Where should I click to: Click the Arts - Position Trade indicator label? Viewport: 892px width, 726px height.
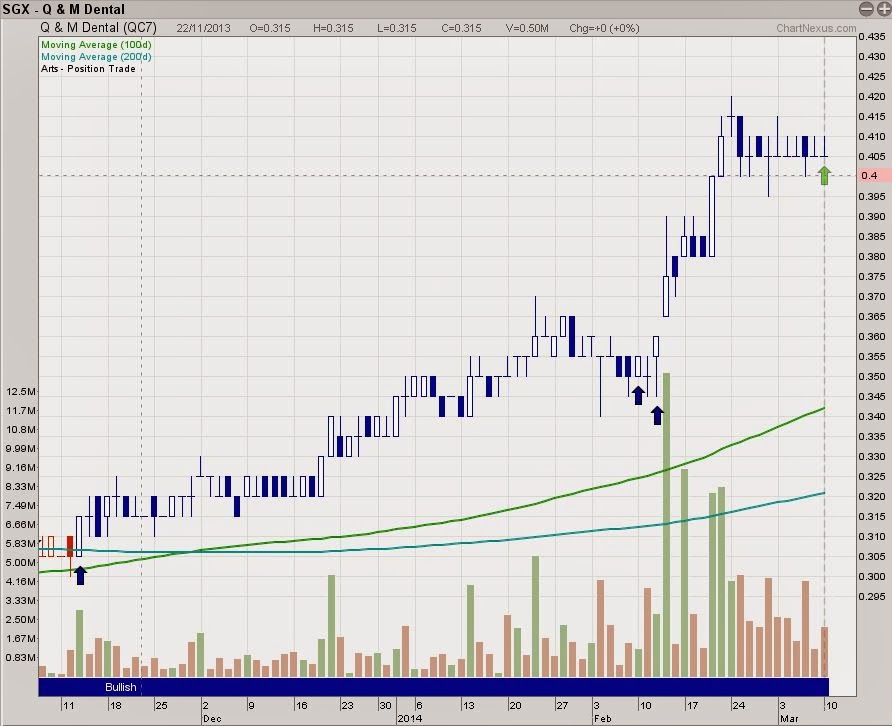tap(88, 69)
